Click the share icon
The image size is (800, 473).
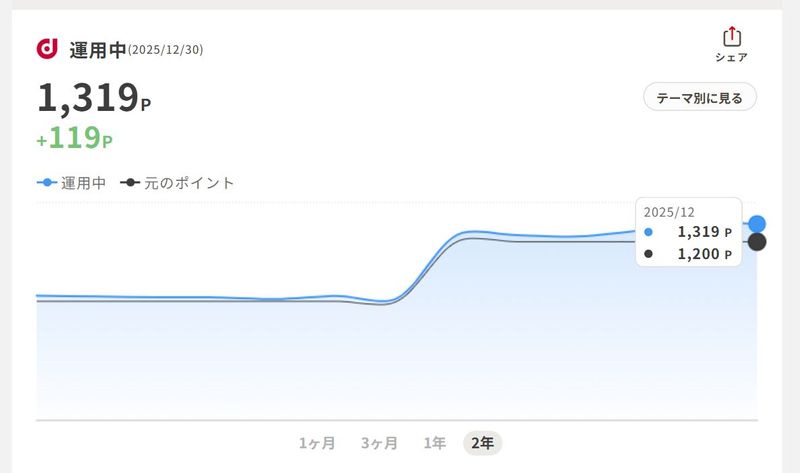click(731, 37)
